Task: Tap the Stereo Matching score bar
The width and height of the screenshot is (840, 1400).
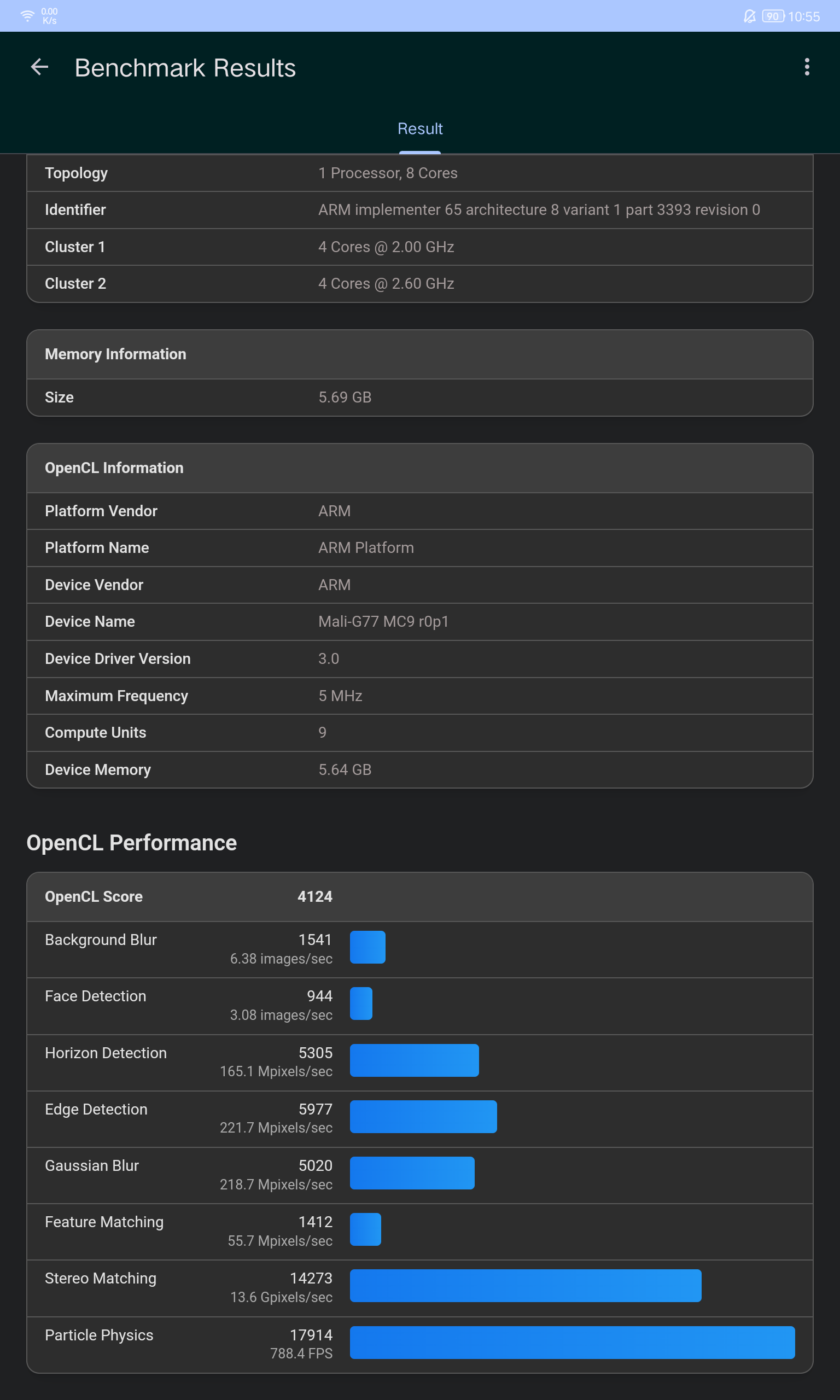Action: point(526,1286)
